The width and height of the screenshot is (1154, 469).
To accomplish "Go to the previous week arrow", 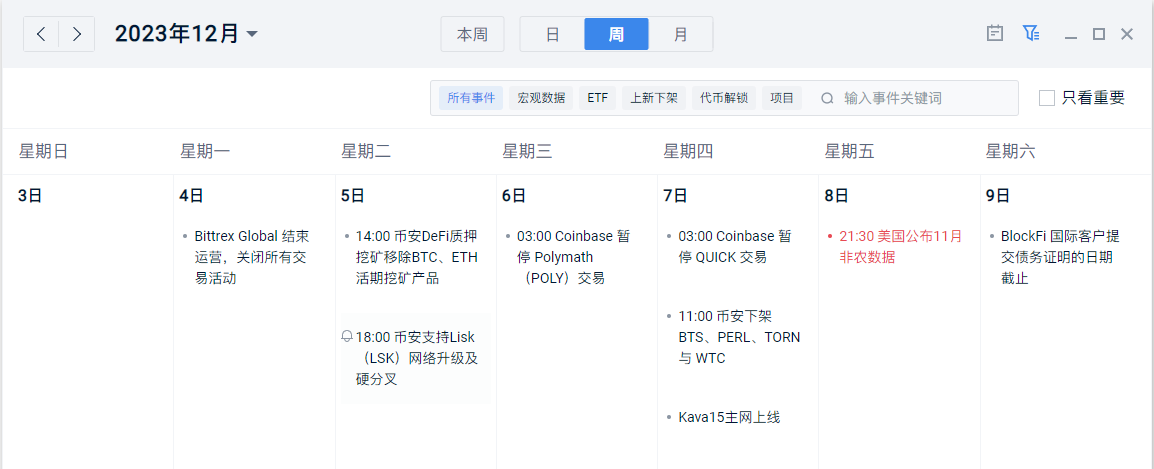I will 41,34.
